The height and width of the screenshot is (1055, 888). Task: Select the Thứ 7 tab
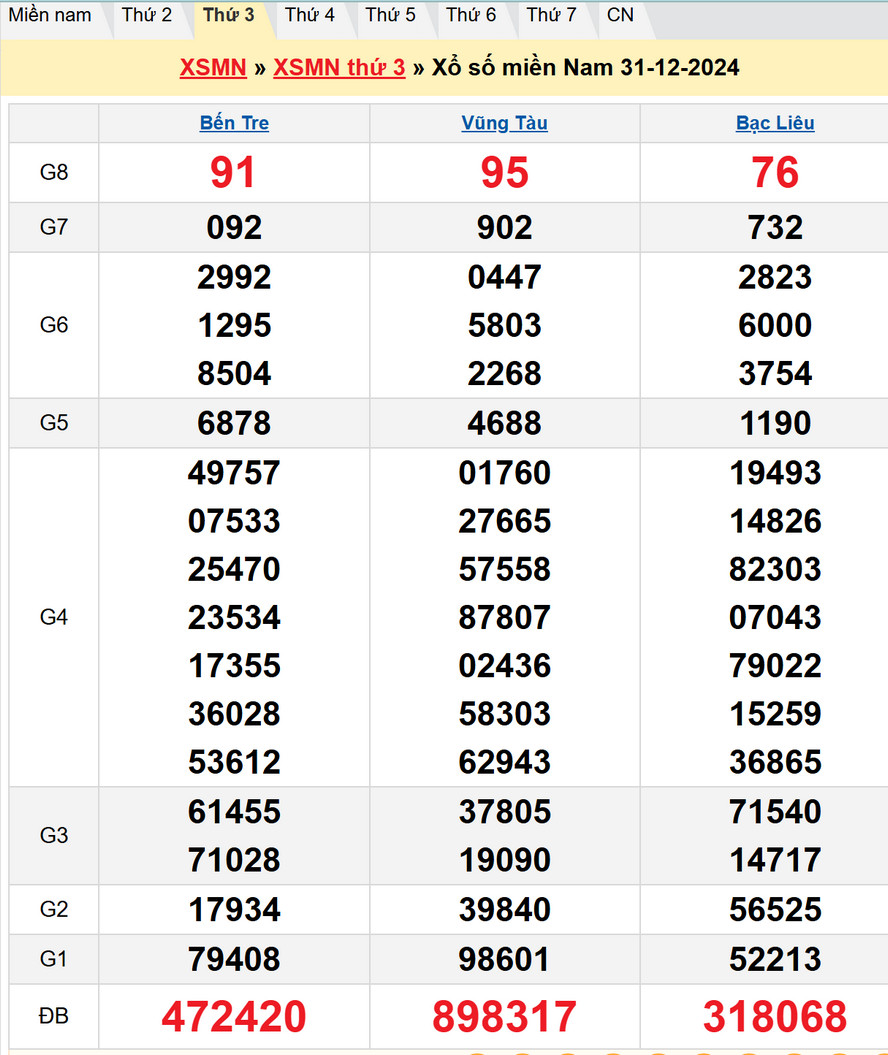point(551,15)
